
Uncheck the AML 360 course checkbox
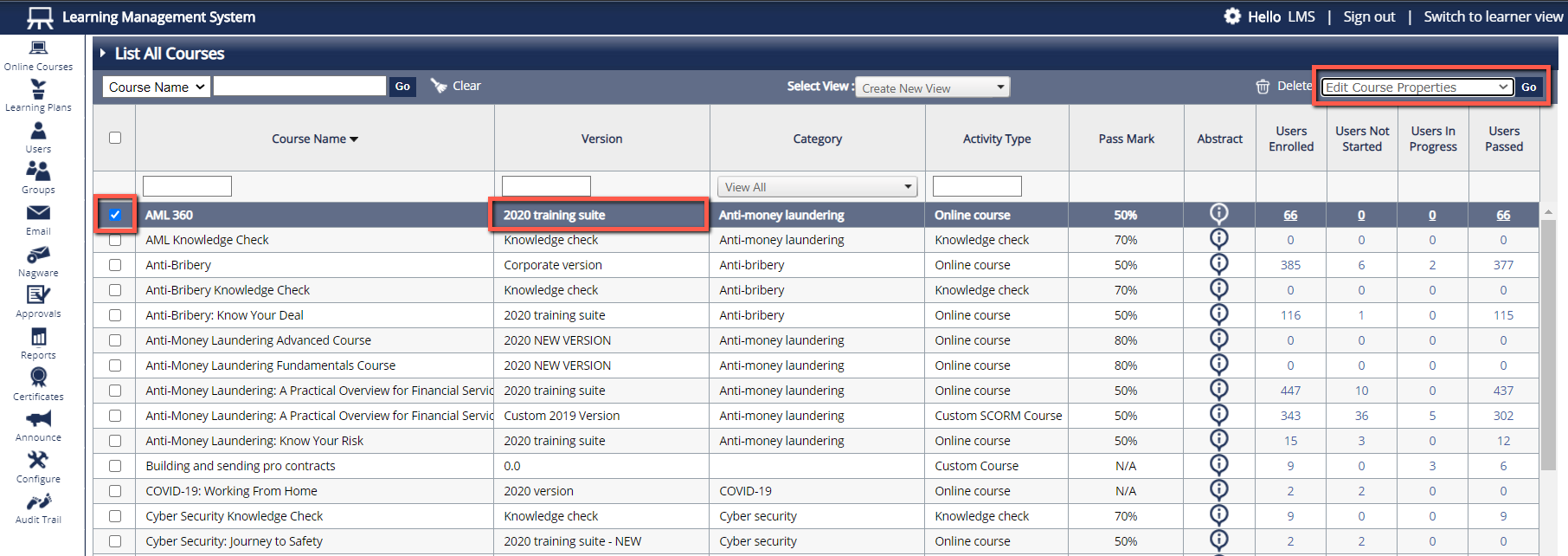[115, 215]
